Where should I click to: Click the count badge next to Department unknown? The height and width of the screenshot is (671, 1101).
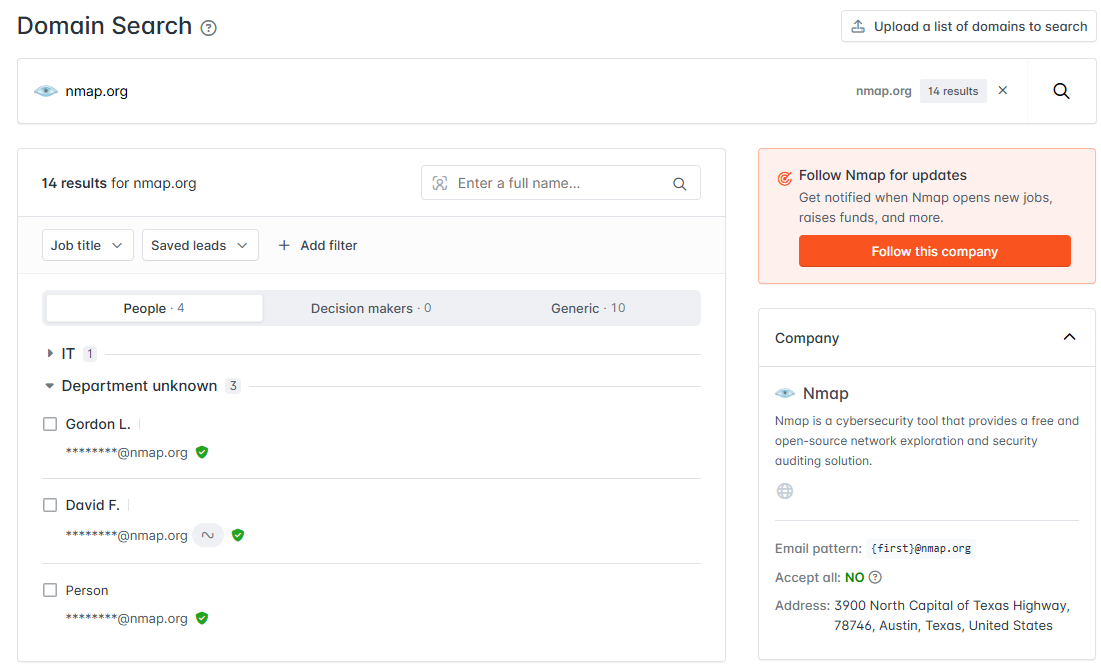(233, 386)
